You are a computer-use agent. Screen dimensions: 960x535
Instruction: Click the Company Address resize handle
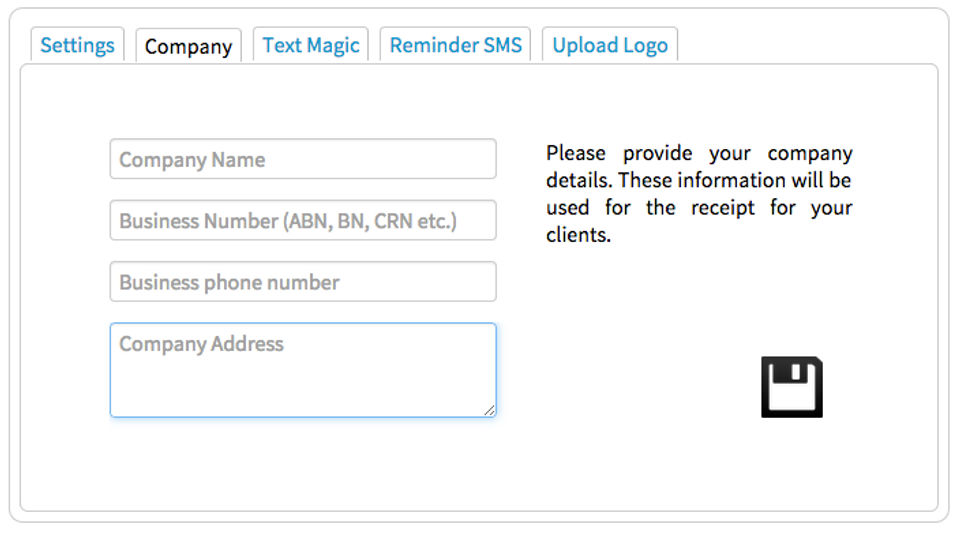490,410
